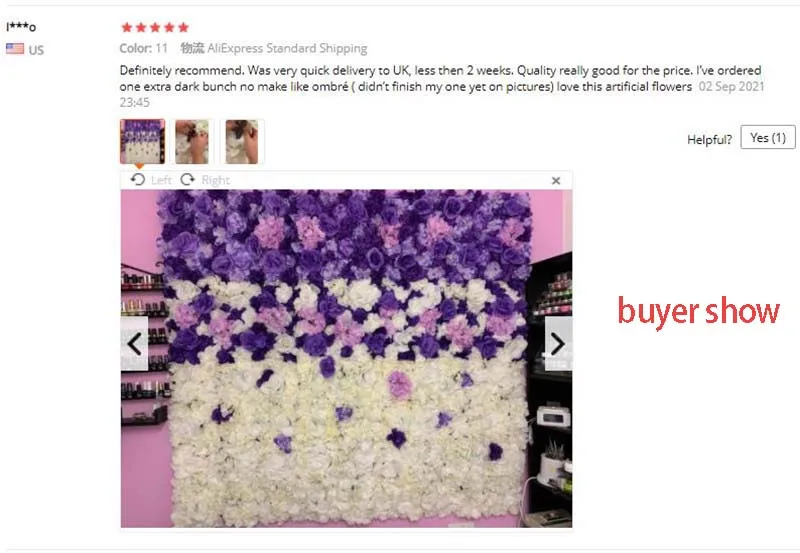This screenshot has width=800, height=553.
Task: Click the Left rotate label
Action: click(x=161, y=180)
